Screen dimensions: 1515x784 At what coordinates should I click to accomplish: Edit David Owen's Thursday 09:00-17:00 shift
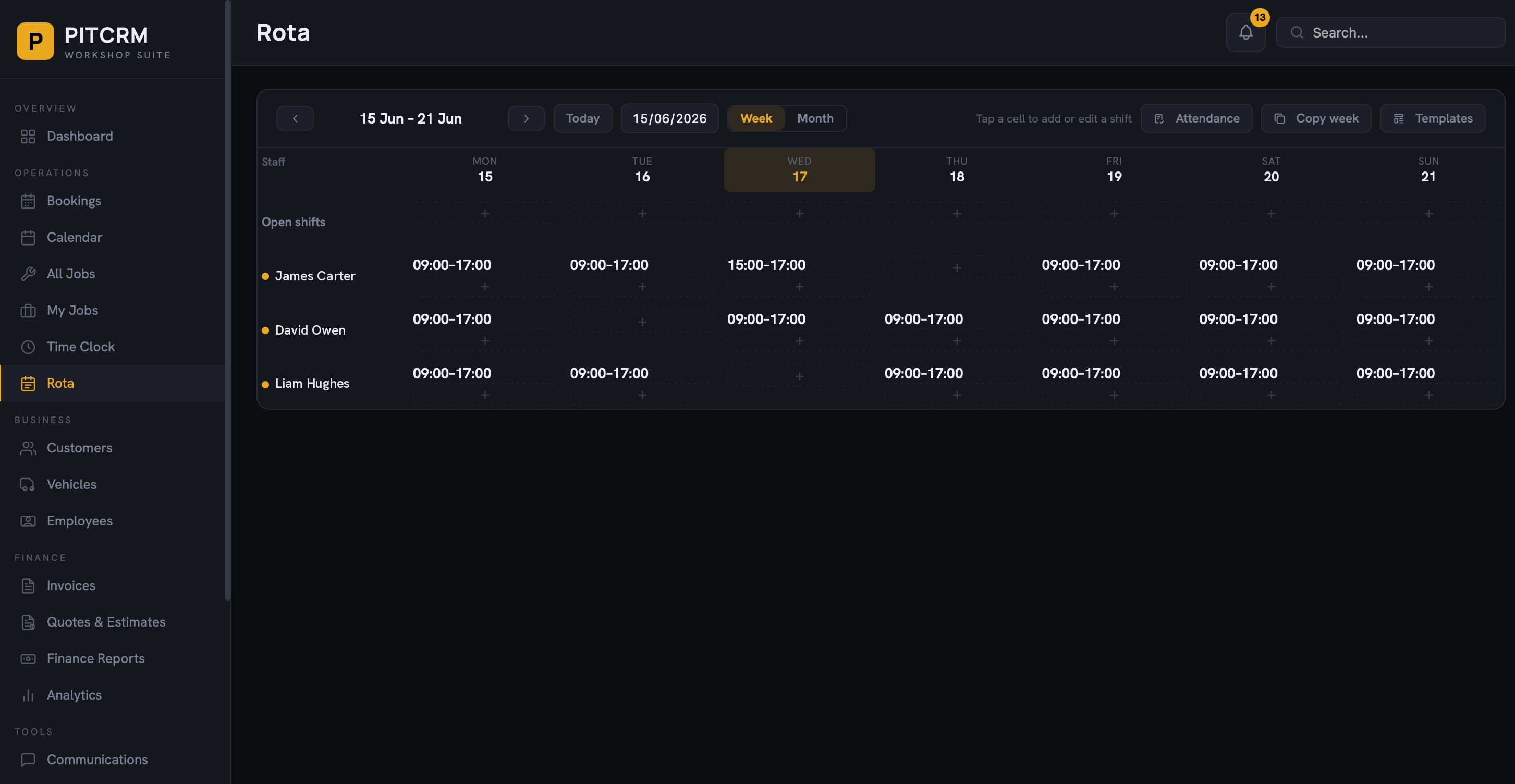(x=923, y=320)
